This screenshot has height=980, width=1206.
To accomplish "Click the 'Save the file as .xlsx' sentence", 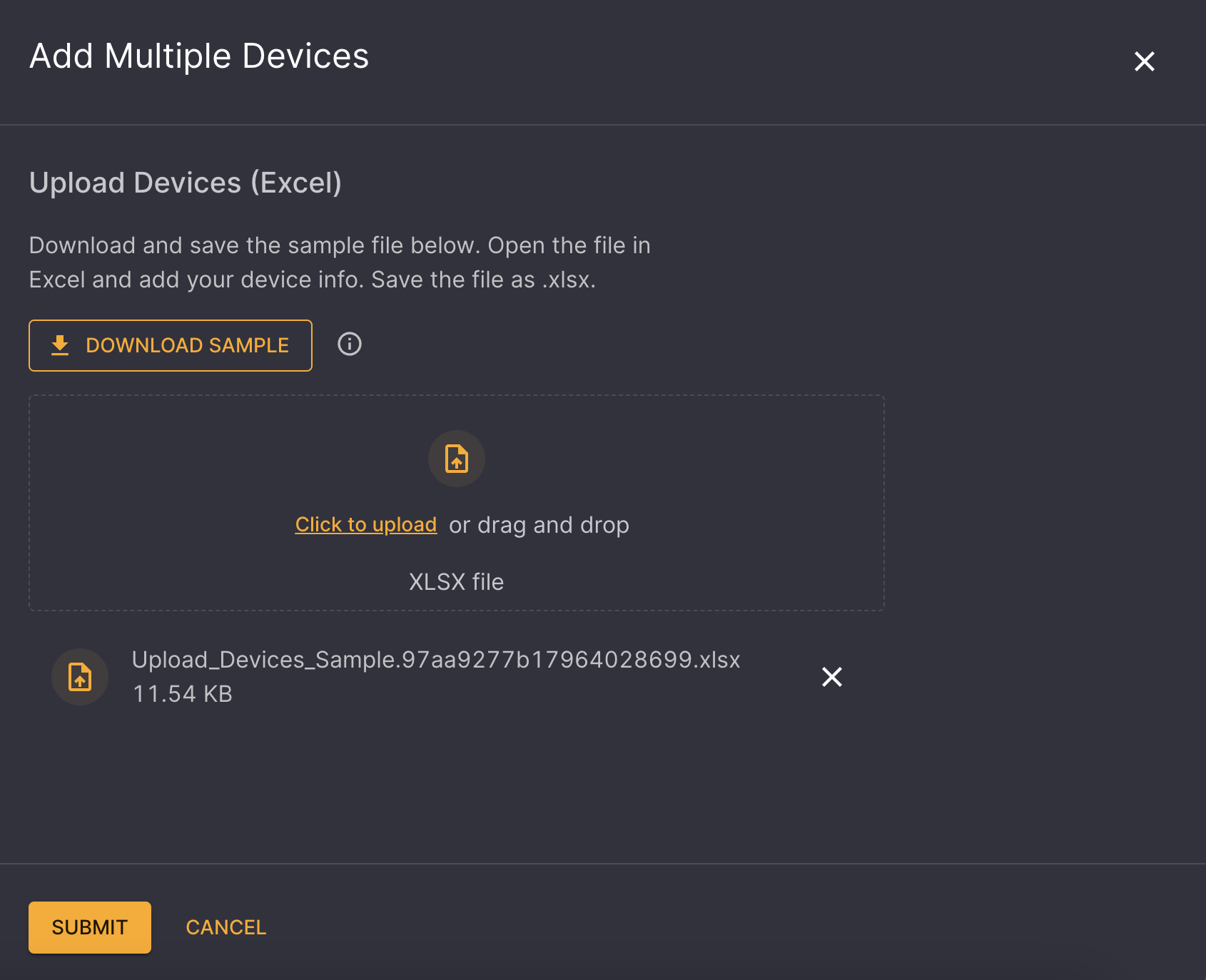I will (x=483, y=280).
